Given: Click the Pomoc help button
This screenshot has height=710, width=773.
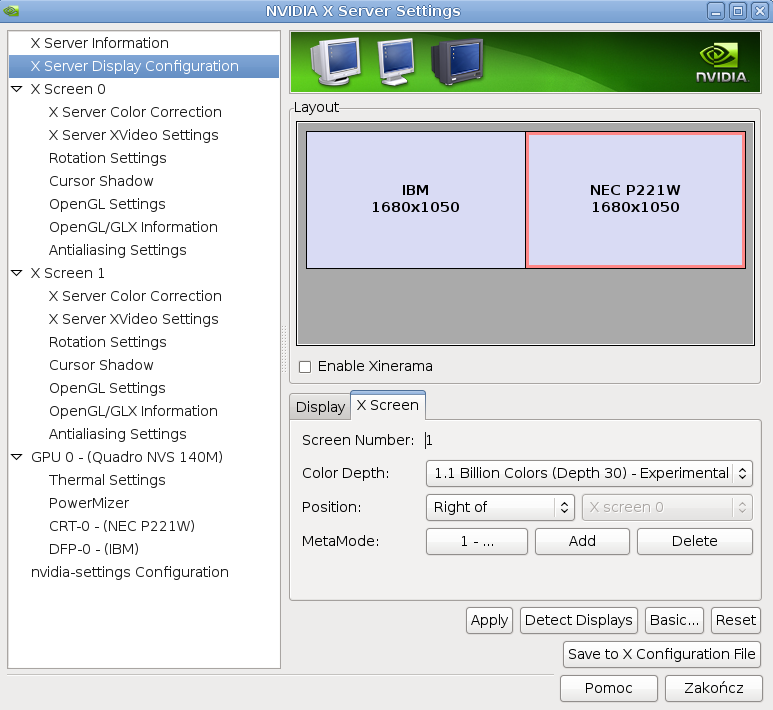Looking at the screenshot, I should pos(608,688).
